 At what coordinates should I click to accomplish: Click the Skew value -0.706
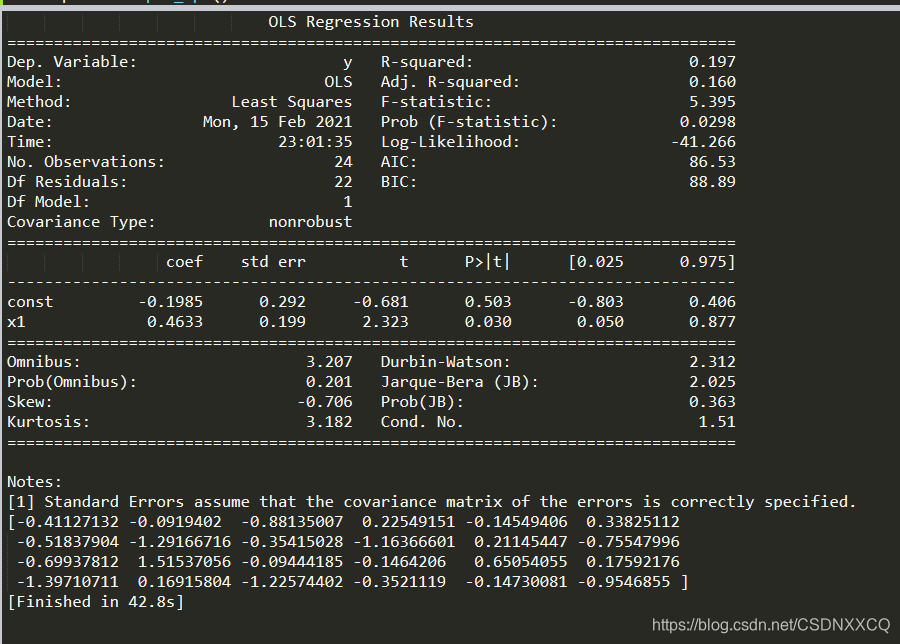point(324,402)
